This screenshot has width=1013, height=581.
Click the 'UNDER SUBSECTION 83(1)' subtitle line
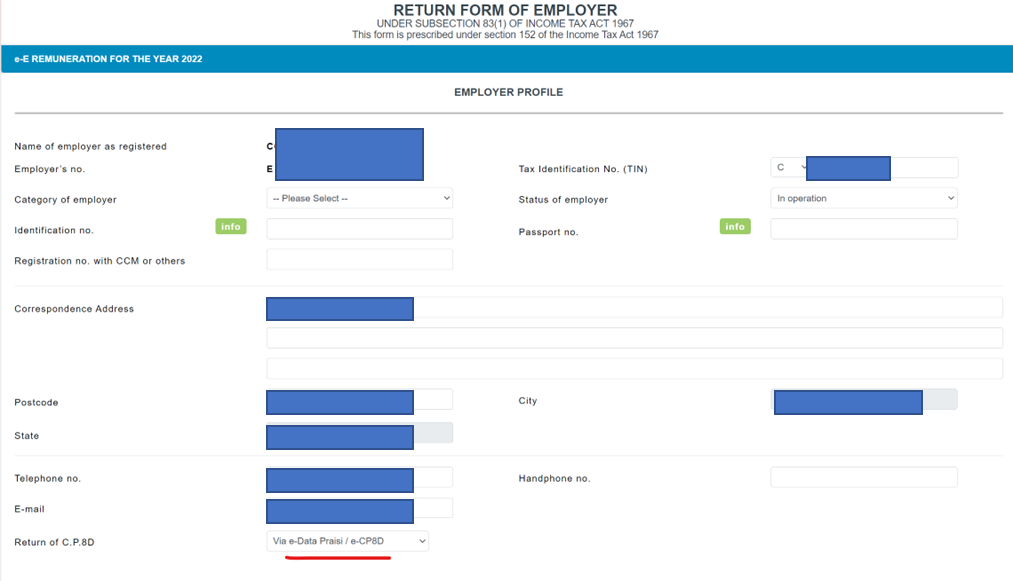505,23
